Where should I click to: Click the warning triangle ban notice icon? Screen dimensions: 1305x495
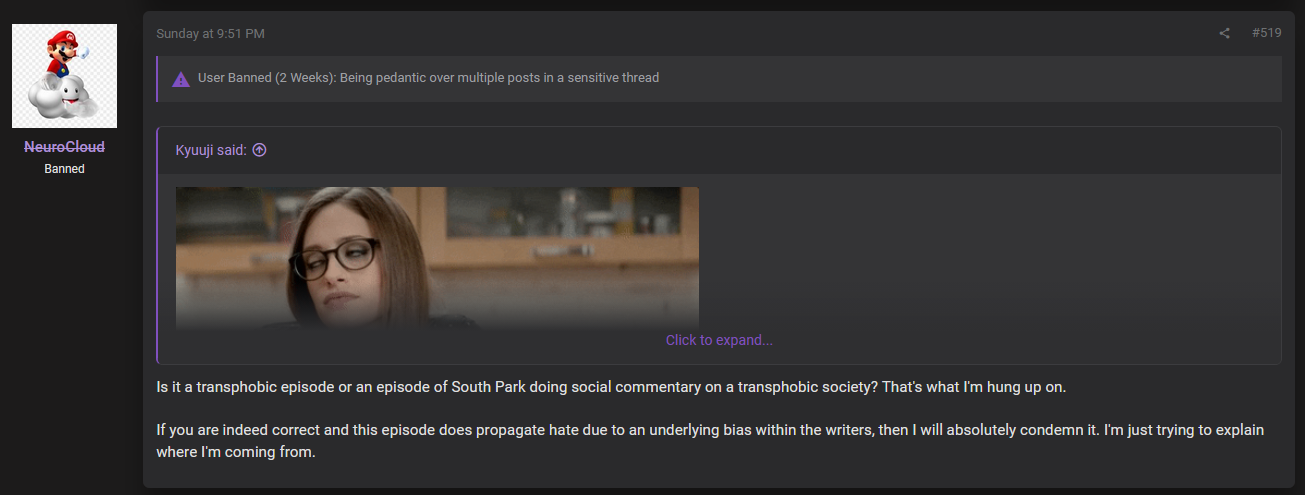coord(181,79)
